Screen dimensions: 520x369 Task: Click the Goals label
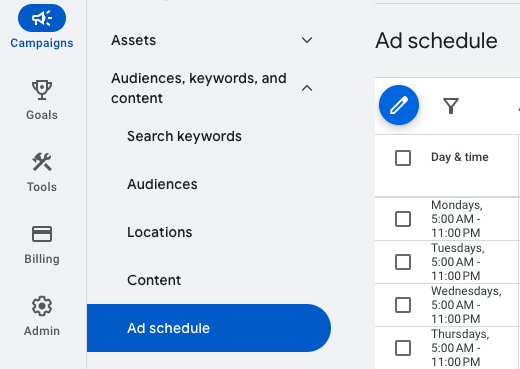42,115
